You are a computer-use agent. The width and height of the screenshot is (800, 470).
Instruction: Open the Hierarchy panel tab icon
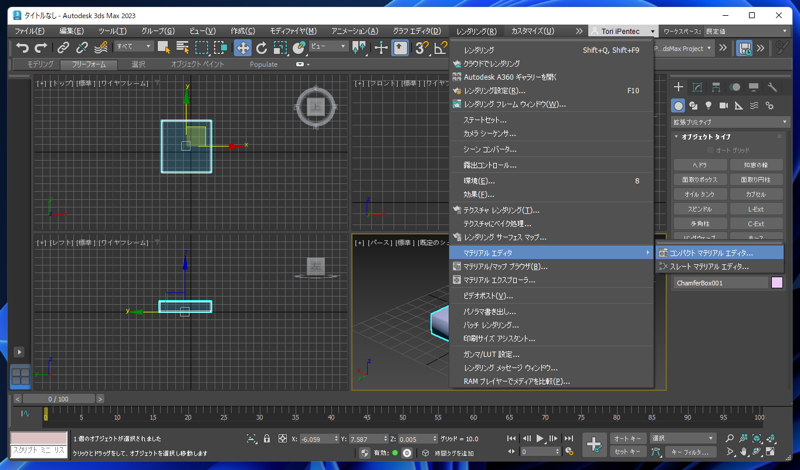pyautogui.click(x=716, y=87)
